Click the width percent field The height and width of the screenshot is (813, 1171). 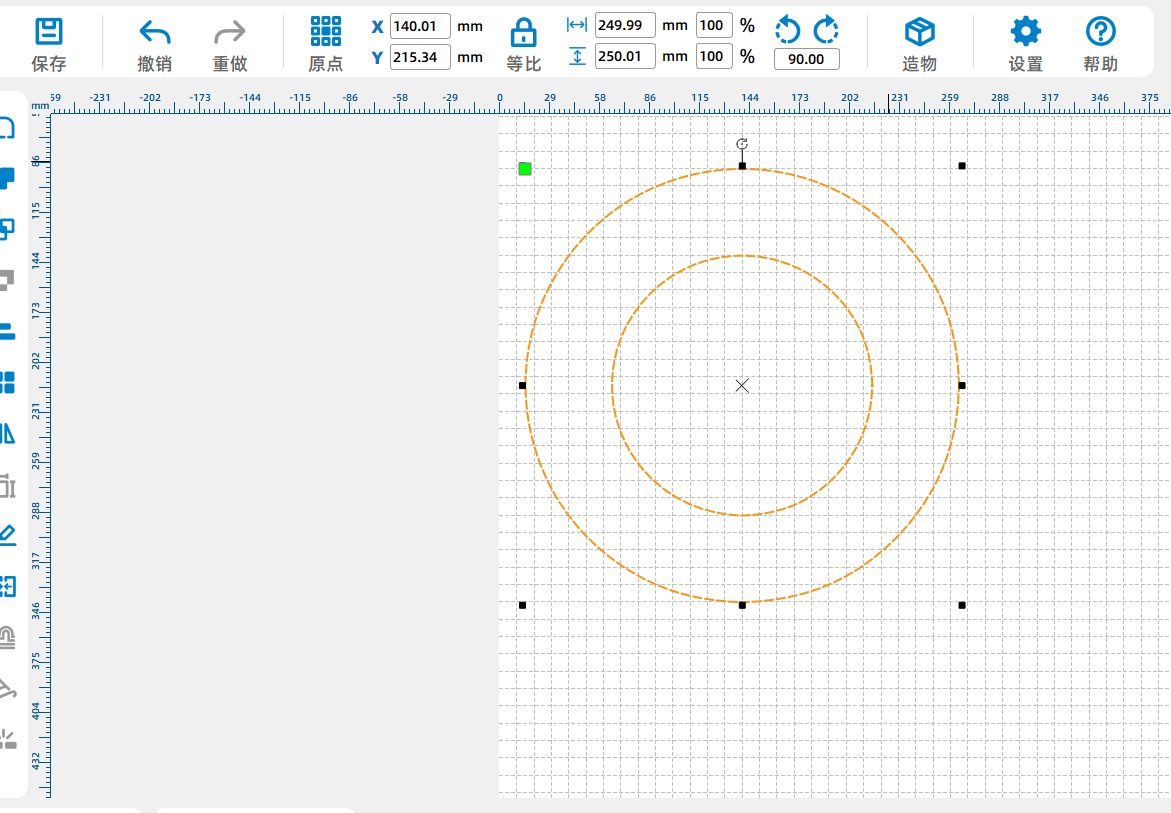(713, 25)
